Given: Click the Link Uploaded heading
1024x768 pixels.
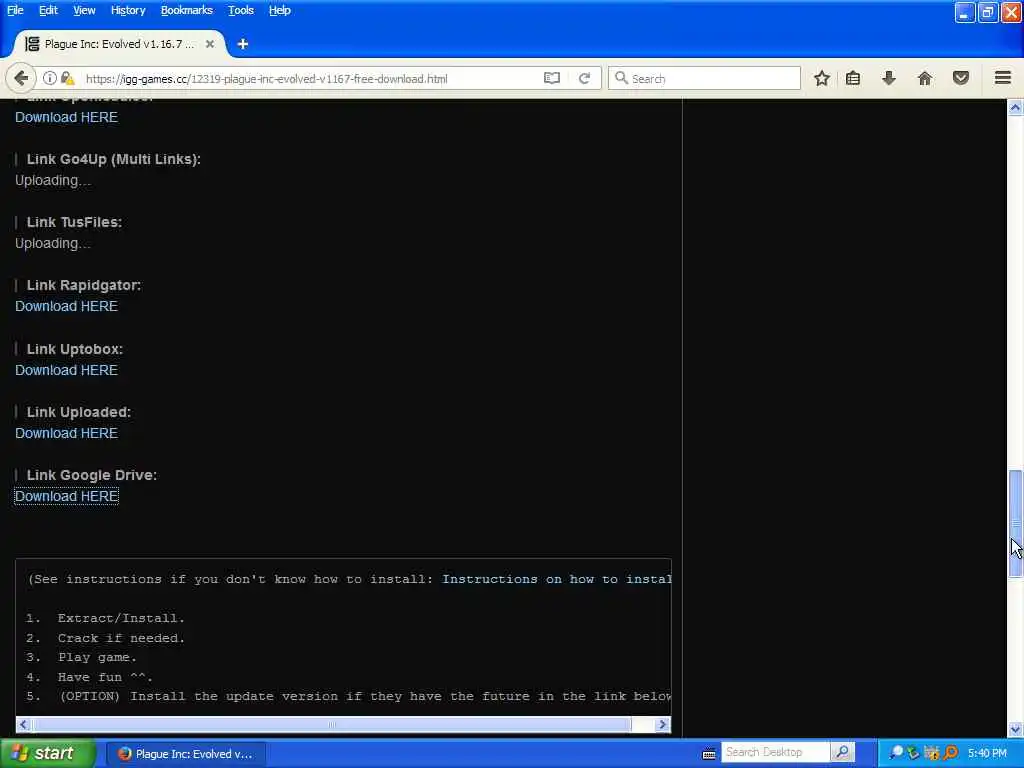Looking at the screenshot, I should click(78, 412).
